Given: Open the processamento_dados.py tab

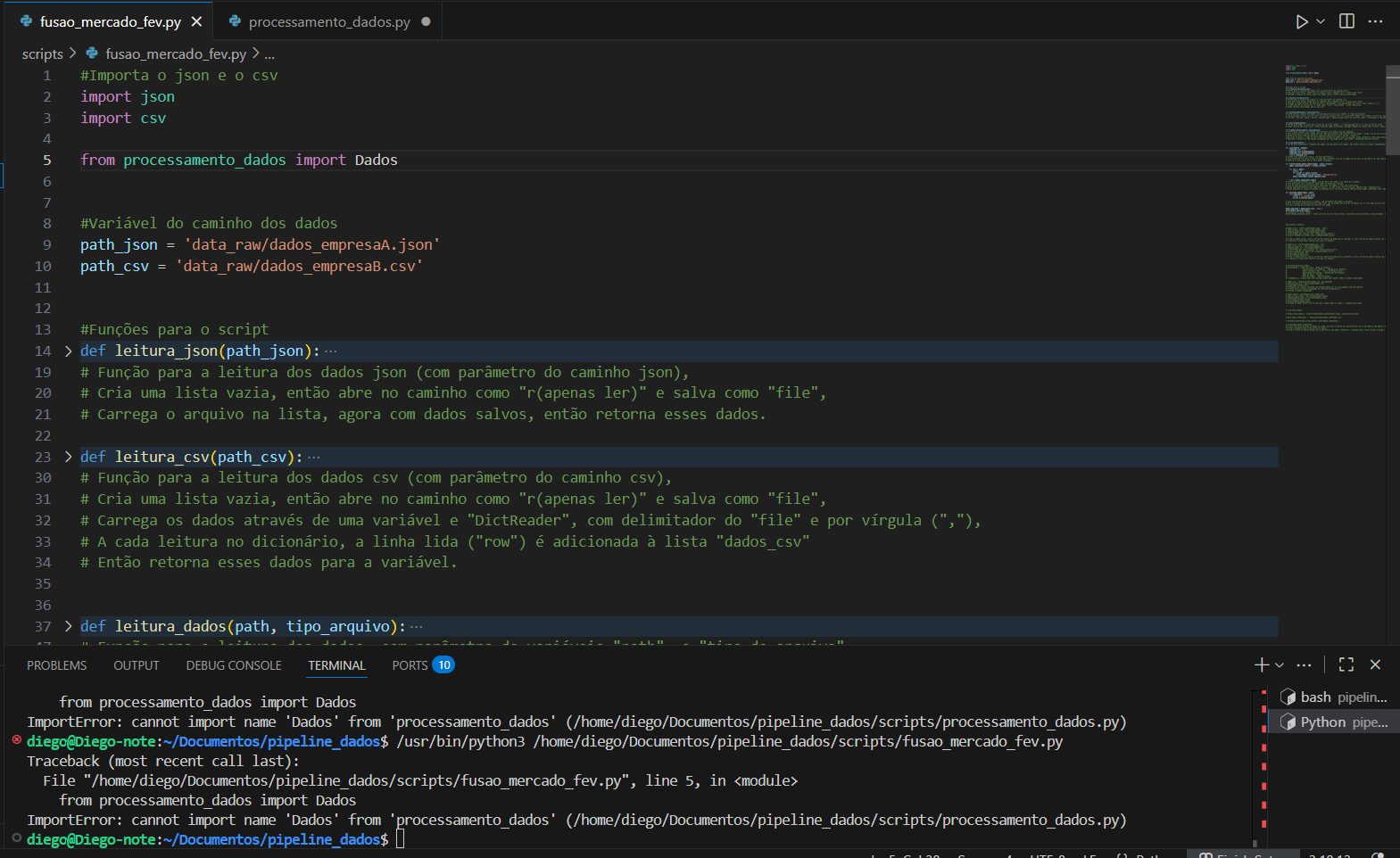Looking at the screenshot, I should tap(329, 21).
